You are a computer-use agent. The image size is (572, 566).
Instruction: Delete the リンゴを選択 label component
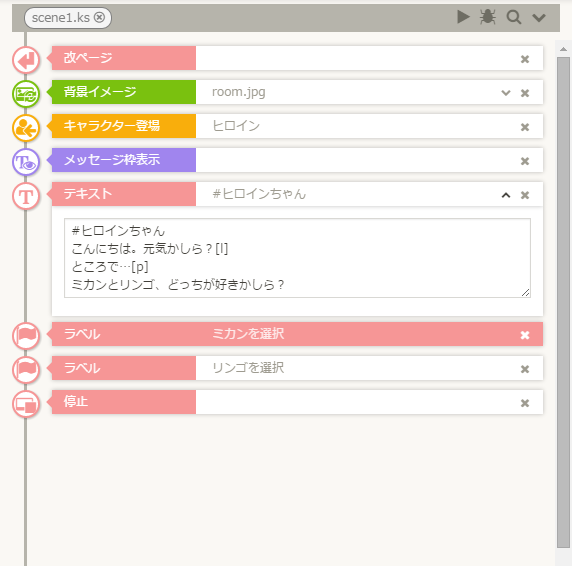tap(525, 369)
